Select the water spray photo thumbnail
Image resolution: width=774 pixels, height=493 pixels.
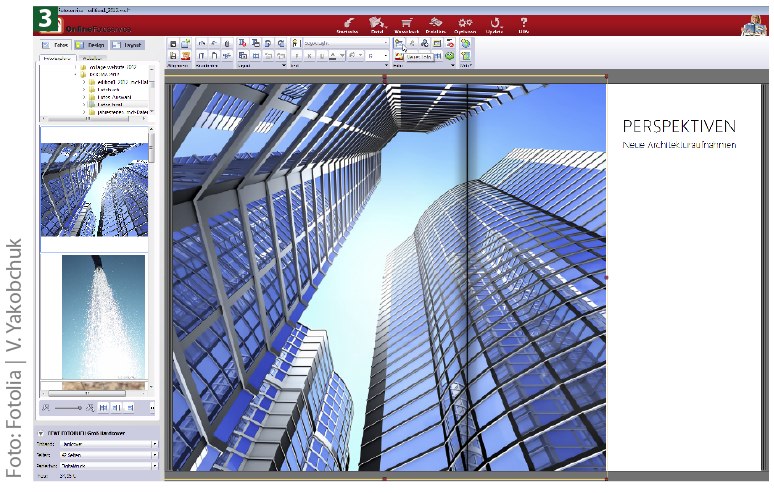click(104, 317)
